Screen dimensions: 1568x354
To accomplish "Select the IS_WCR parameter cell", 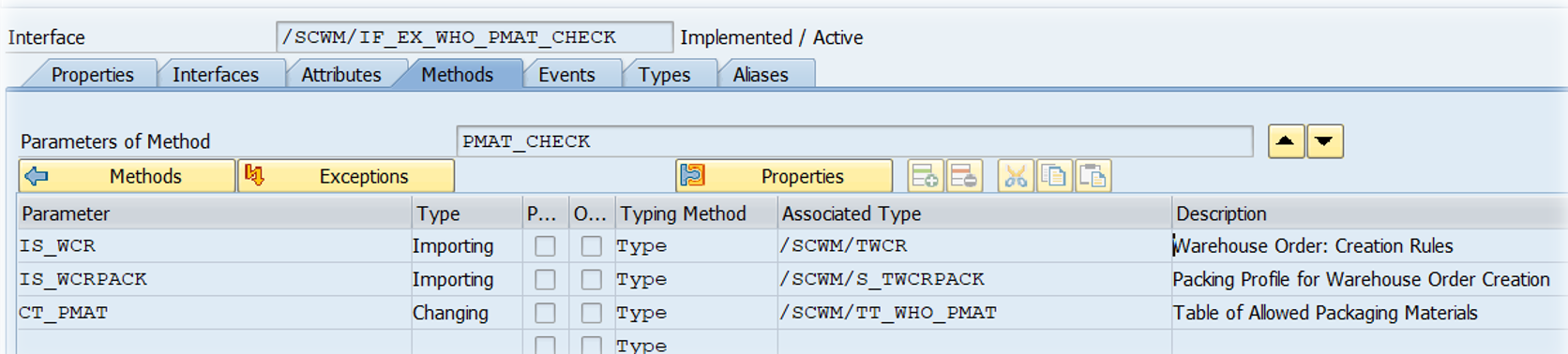I will [214, 245].
